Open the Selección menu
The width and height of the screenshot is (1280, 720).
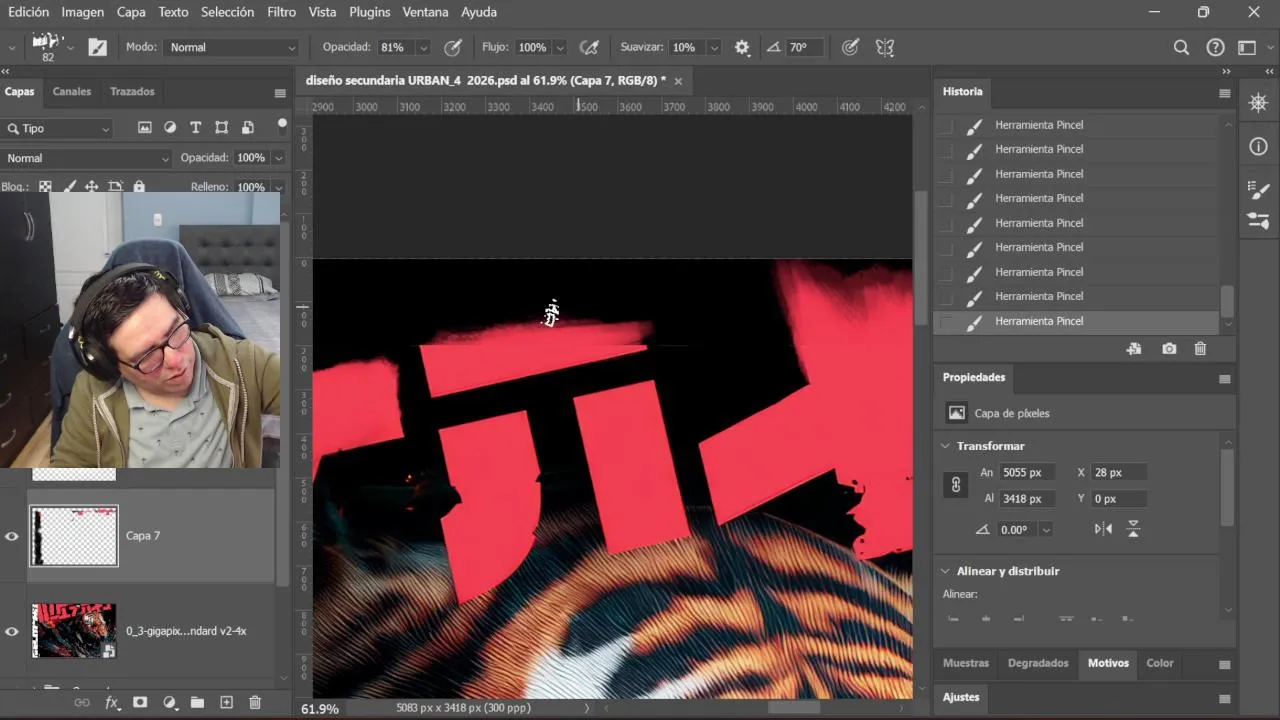click(227, 12)
